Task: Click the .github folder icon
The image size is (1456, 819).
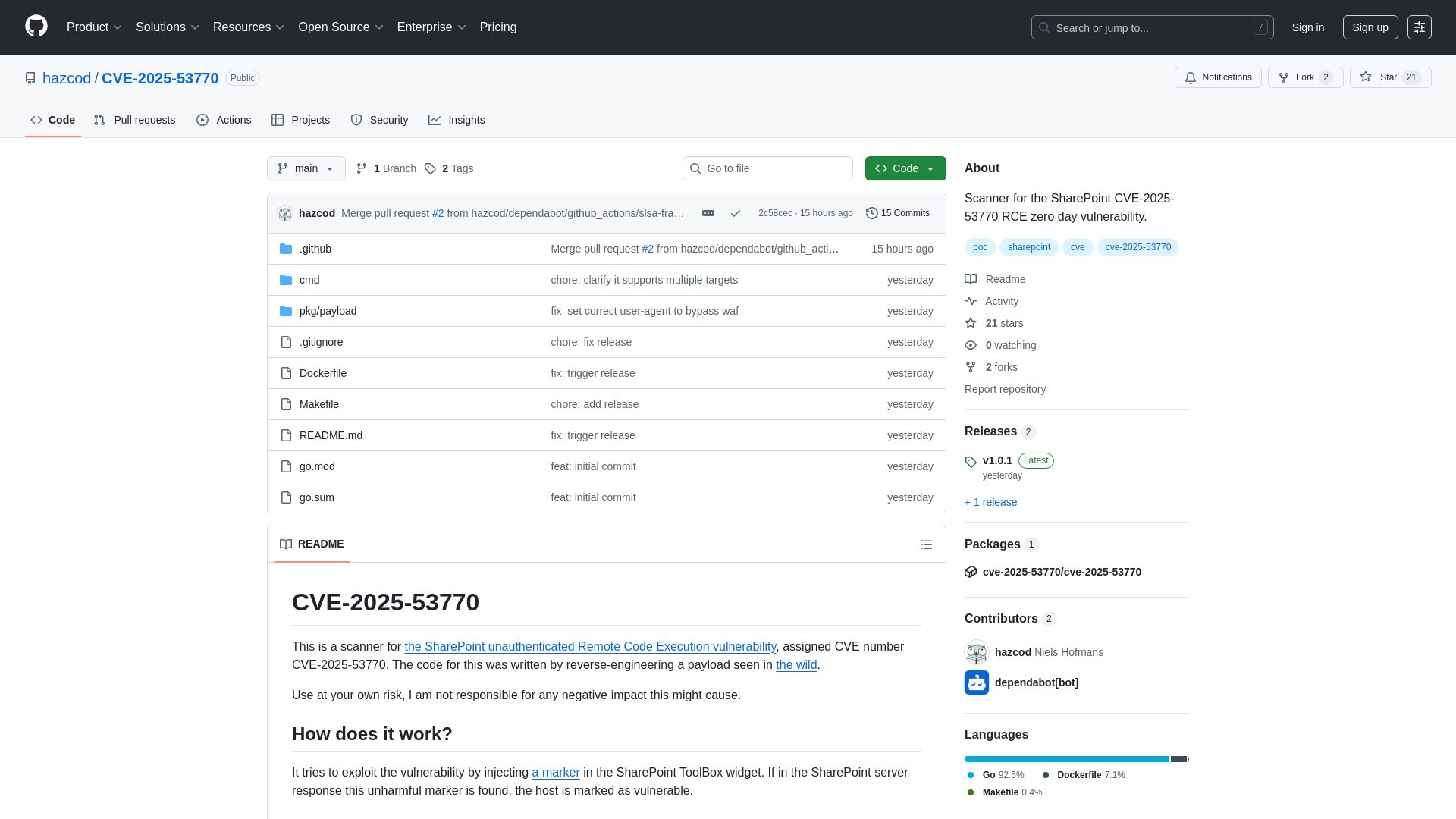Action: (286, 249)
